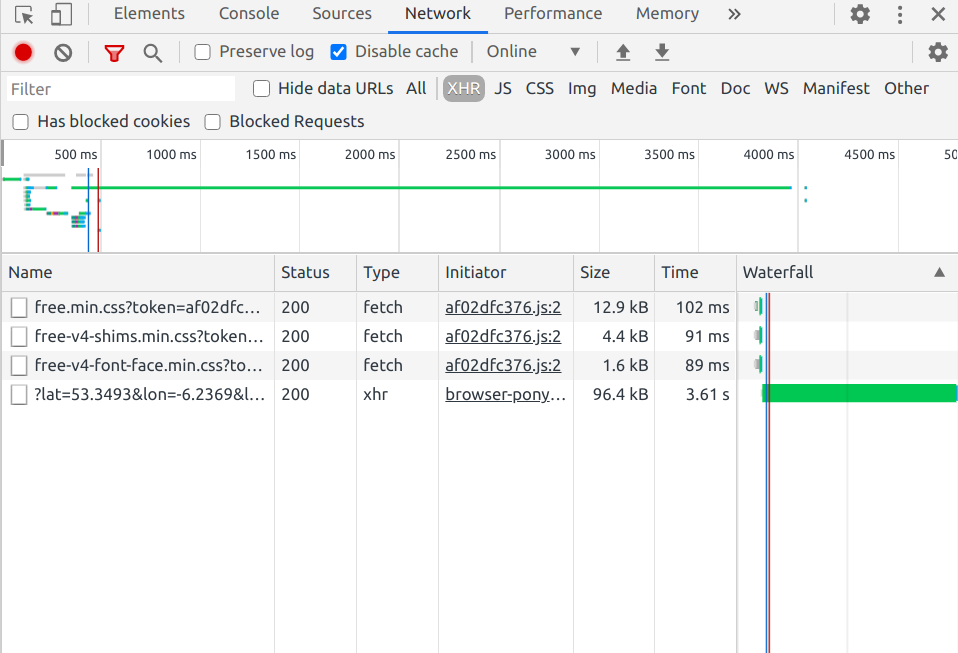This screenshot has height=653, width=958.
Task: Open Network panel settings gear
Action: [x=937, y=53]
